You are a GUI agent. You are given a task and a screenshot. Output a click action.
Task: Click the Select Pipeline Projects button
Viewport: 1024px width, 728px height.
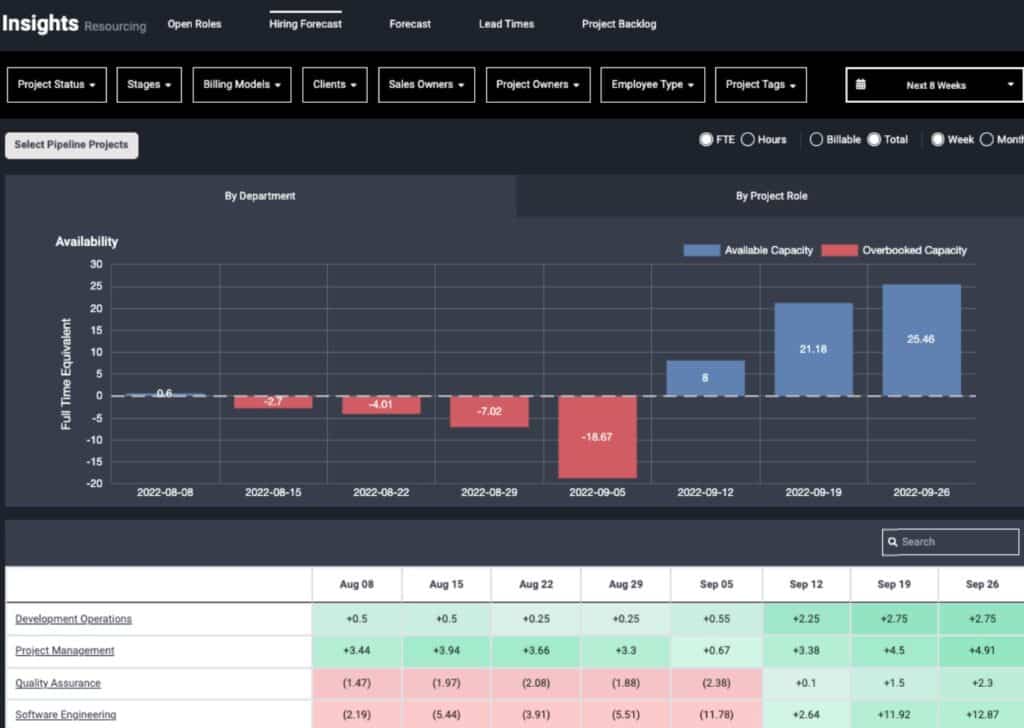(71, 145)
